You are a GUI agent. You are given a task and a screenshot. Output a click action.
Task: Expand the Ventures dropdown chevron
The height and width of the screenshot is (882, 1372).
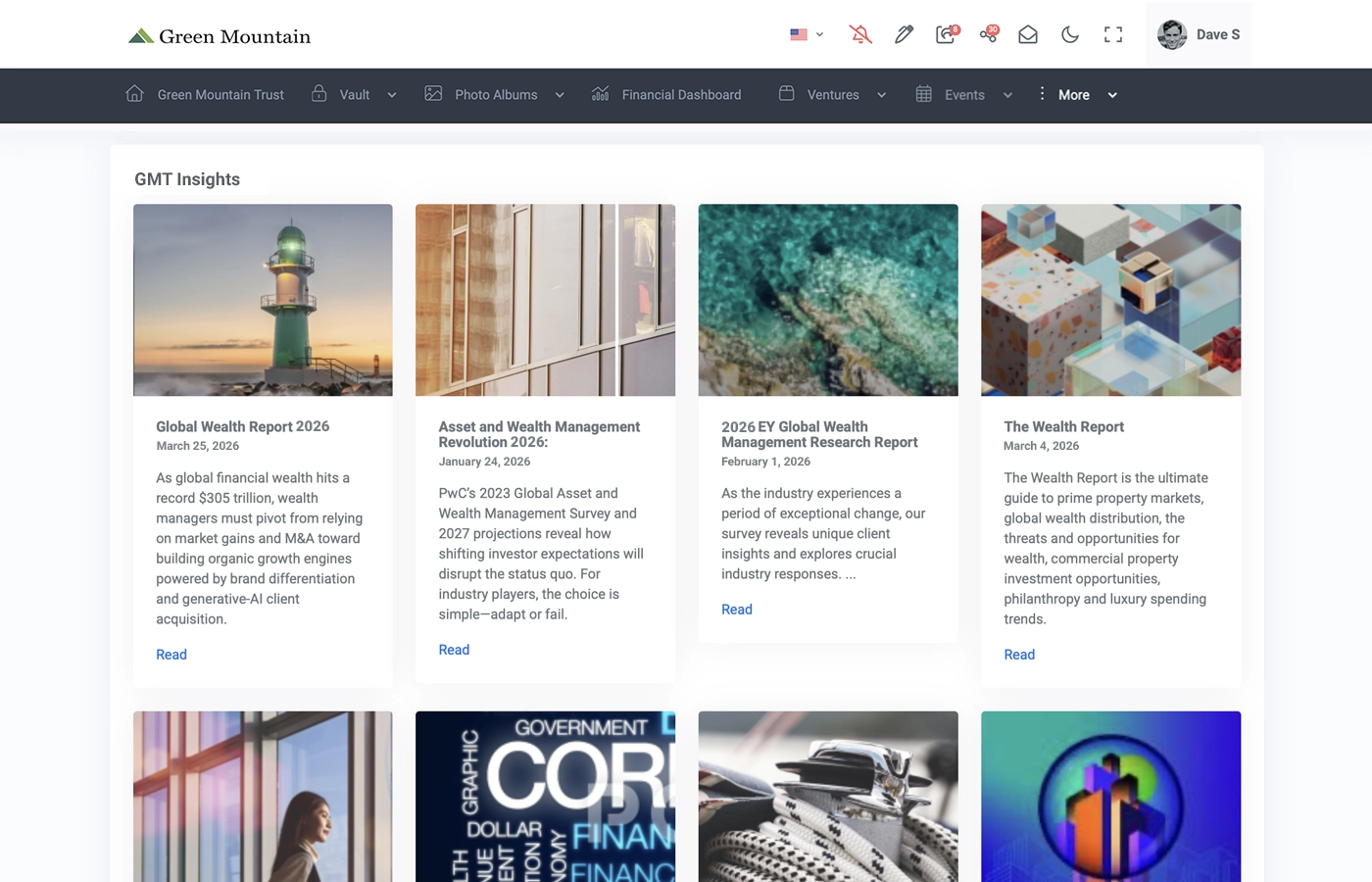(881, 95)
